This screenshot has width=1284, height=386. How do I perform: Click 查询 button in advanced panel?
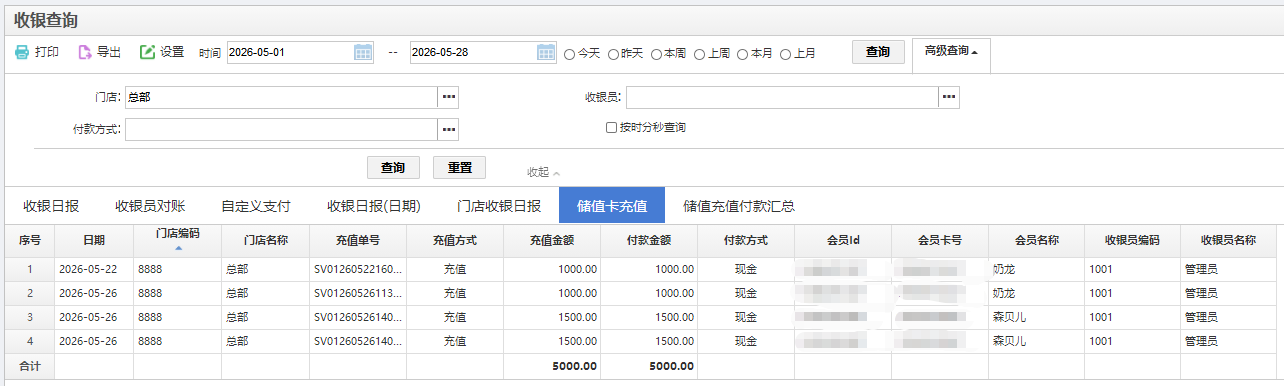[393, 167]
